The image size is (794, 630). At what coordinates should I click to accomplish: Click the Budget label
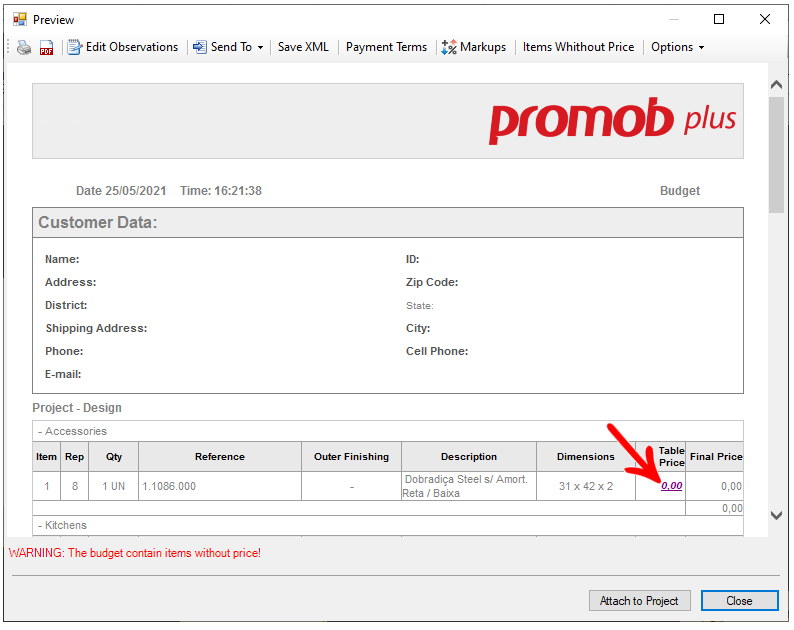680,191
